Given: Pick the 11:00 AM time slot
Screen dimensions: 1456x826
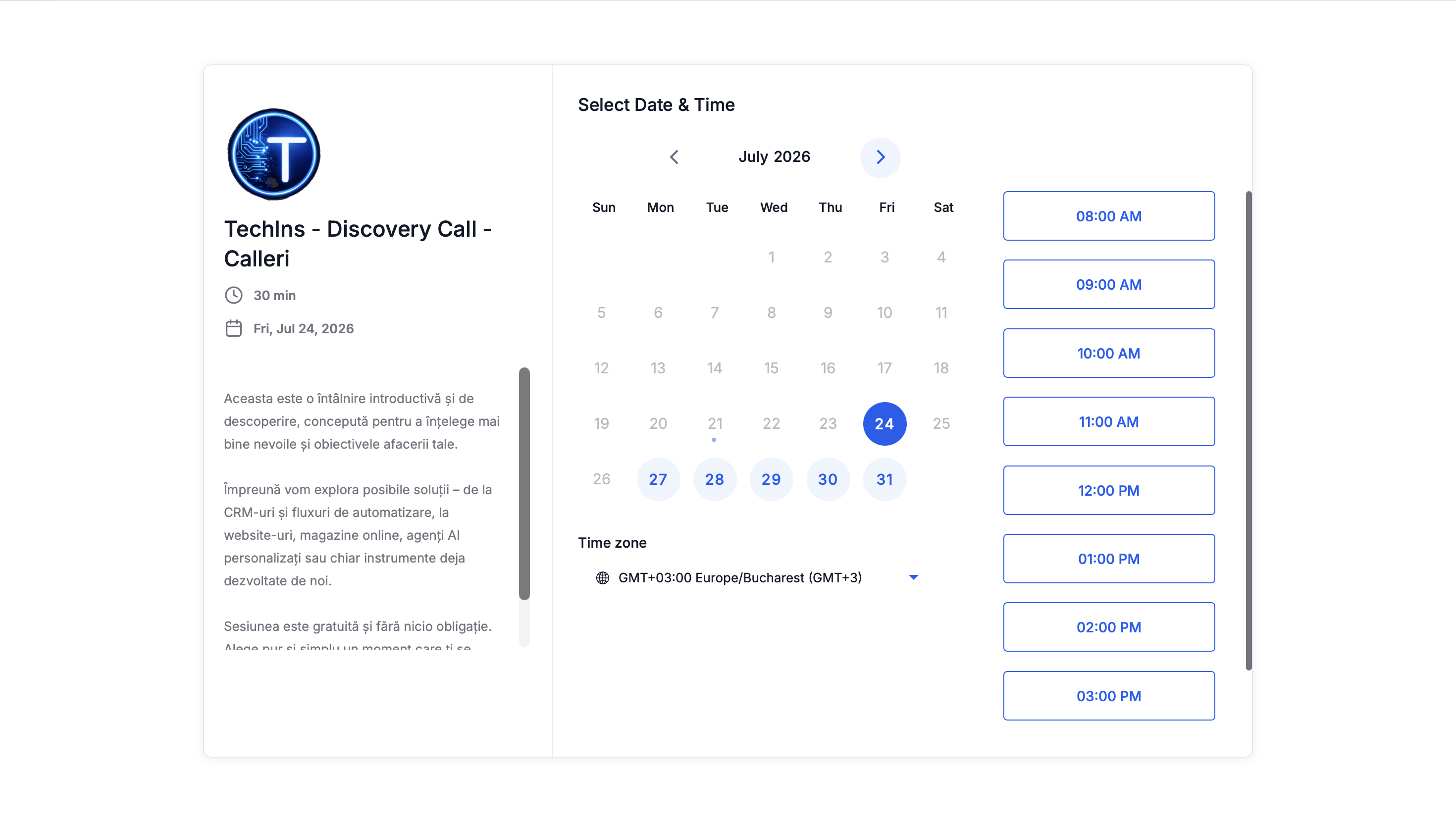Looking at the screenshot, I should [1109, 421].
